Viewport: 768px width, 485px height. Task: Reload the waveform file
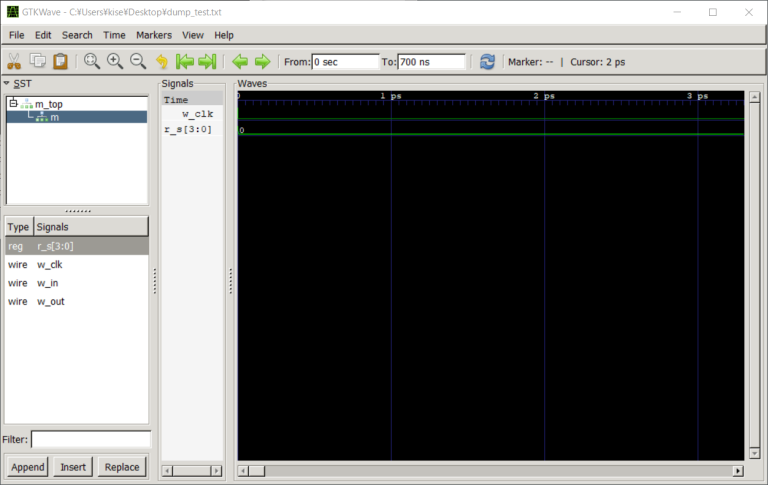[487, 62]
